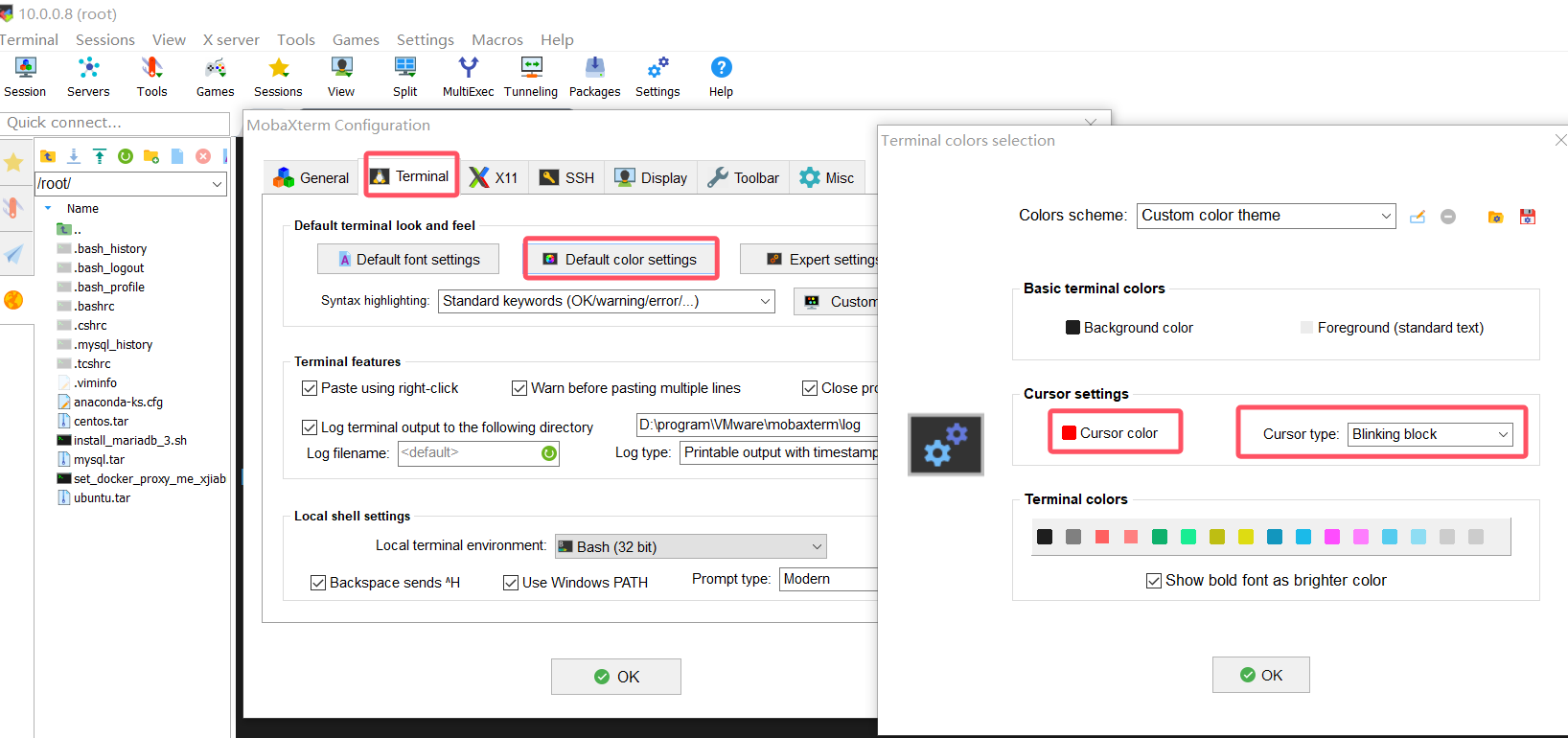Switch to the X11 tab
Viewport: 1568px width, 738px height.
pyautogui.click(x=494, y=177)
